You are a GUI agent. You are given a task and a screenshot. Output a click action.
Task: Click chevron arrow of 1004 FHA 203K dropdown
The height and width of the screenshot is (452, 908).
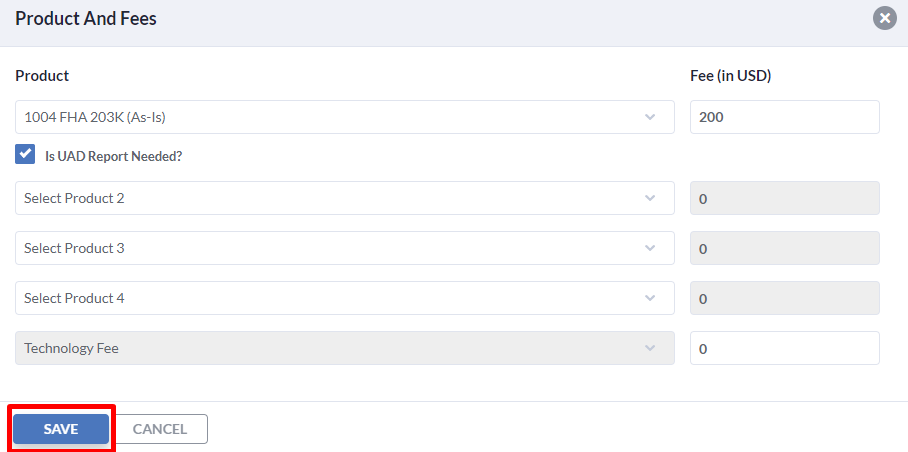pos(650,117)
